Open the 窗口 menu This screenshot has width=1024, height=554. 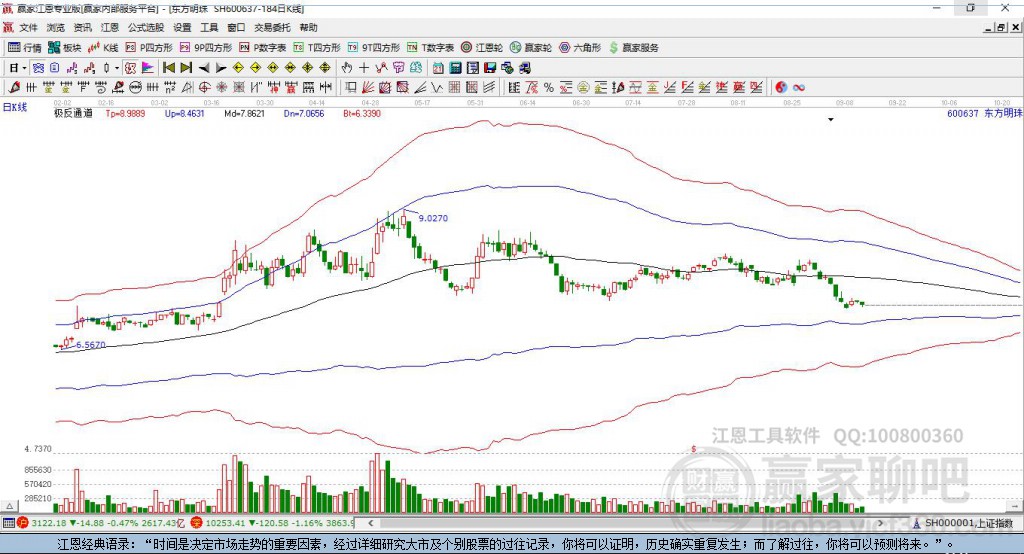pyautogui.click(x=236, y=27)
